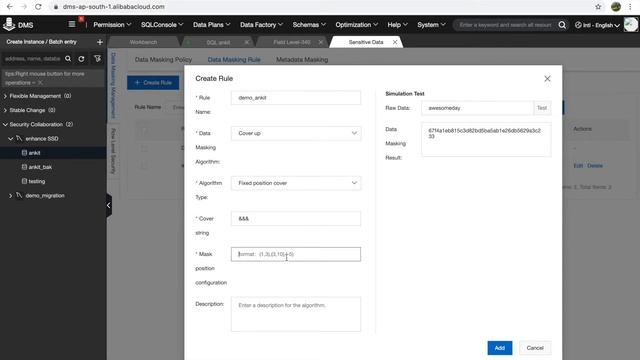
Task: Click the sidebar address search field
Action: click(x=33, y=59)
